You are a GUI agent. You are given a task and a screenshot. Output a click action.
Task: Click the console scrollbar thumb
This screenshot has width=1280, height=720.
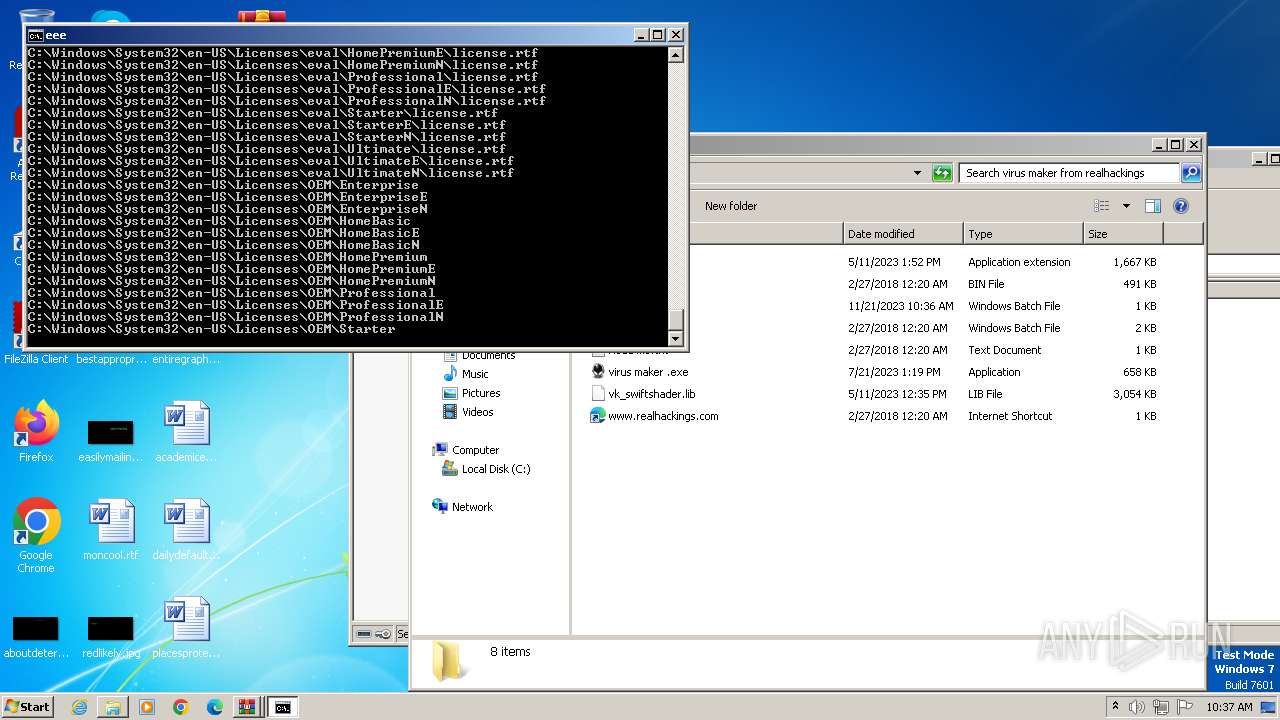[x=676, y=320]
